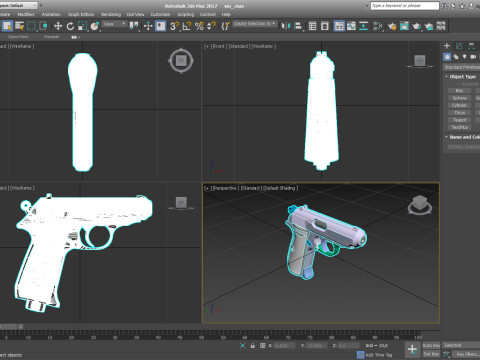This screenshot has height=360, width=480.
Task: Open Modifiers menu
Action: (26, 14)
